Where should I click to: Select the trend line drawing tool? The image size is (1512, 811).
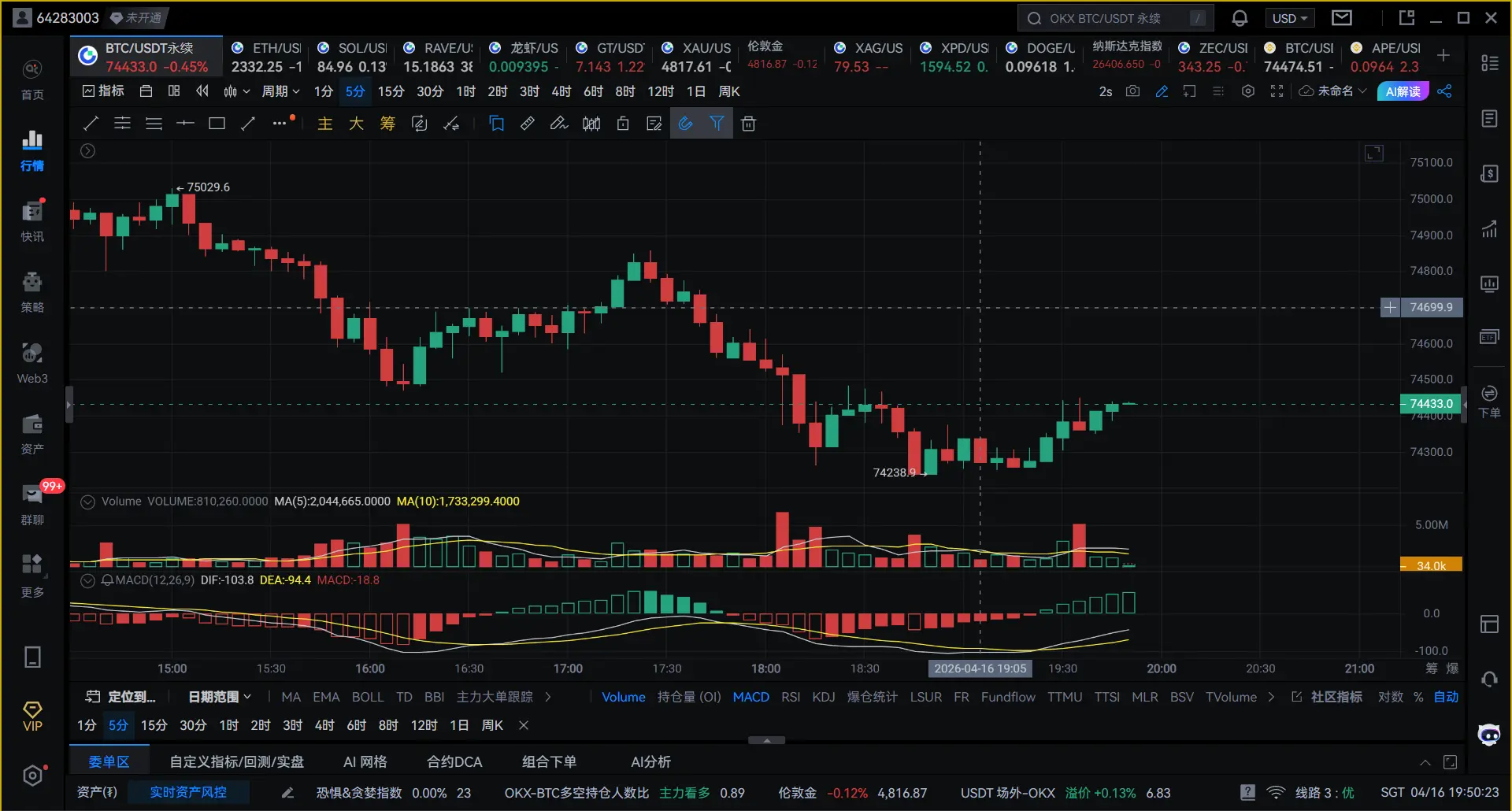point(91,124)
